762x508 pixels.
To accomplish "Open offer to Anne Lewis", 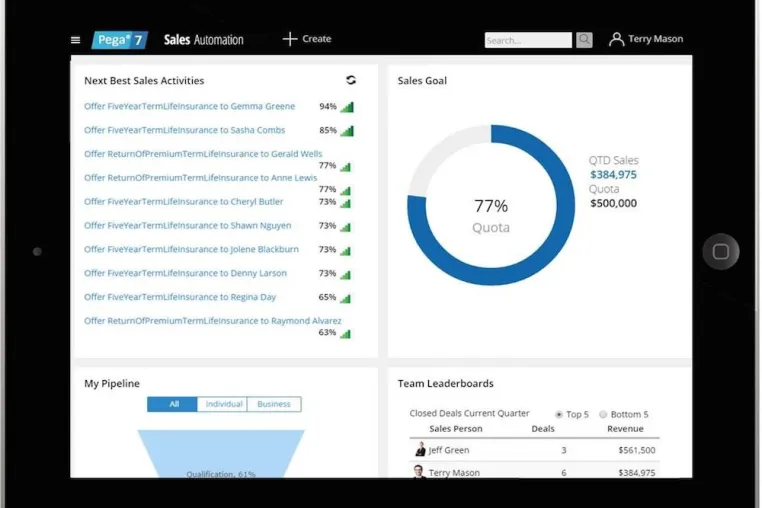I will pos(200,178).
